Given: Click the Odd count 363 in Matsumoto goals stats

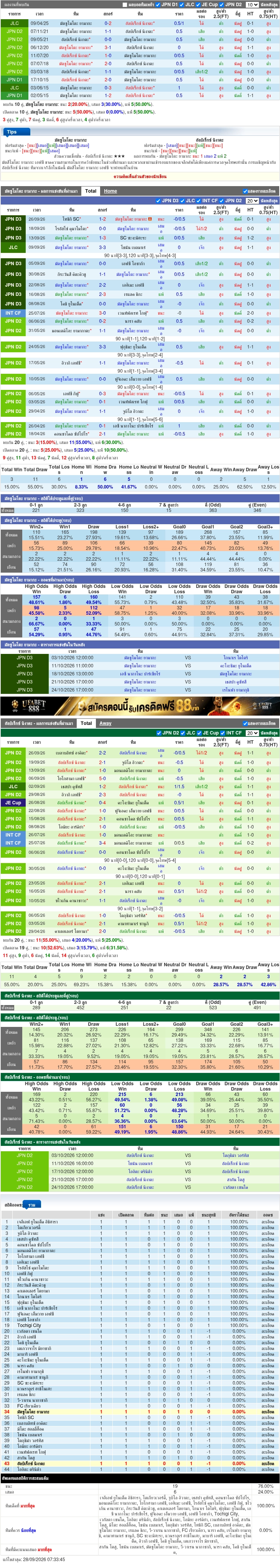Looking at the screenshot, I should coord(212,510).
